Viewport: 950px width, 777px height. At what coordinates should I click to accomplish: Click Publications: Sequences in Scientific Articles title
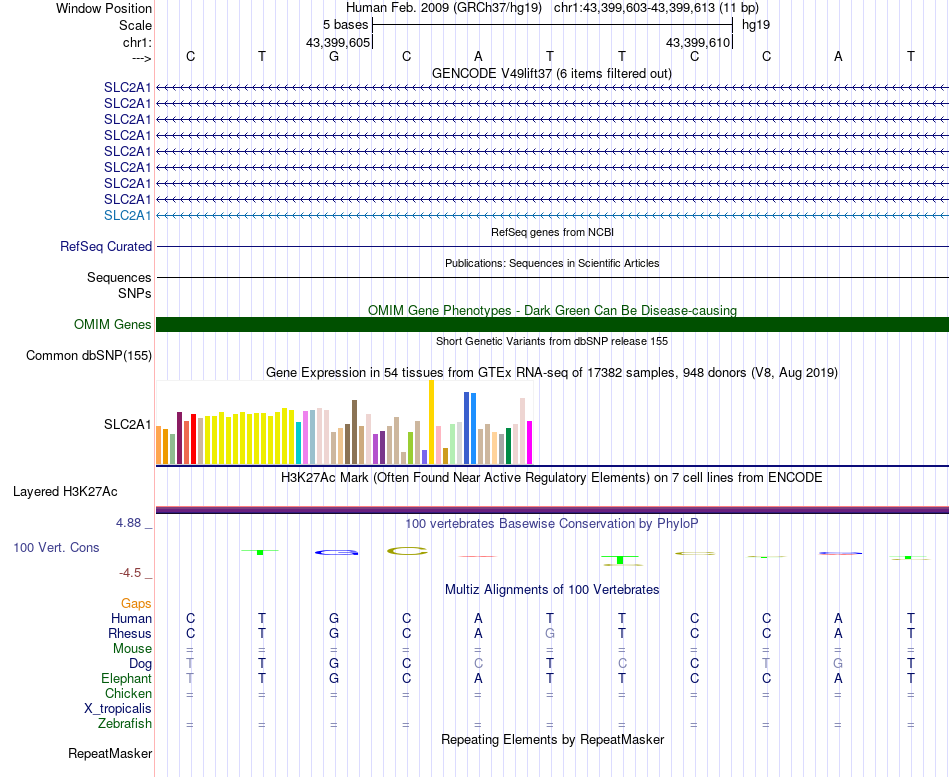[552, 263]
